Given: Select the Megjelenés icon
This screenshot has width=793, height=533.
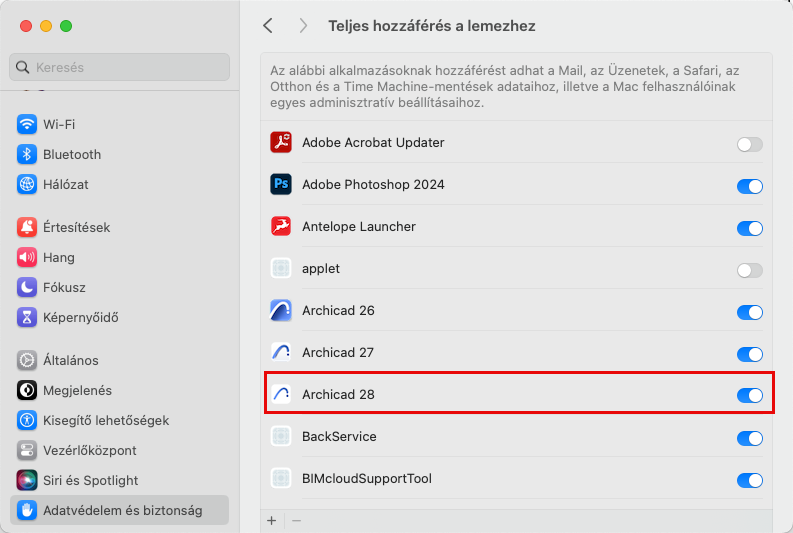Looking at the screenshot, I should point(27,390).
